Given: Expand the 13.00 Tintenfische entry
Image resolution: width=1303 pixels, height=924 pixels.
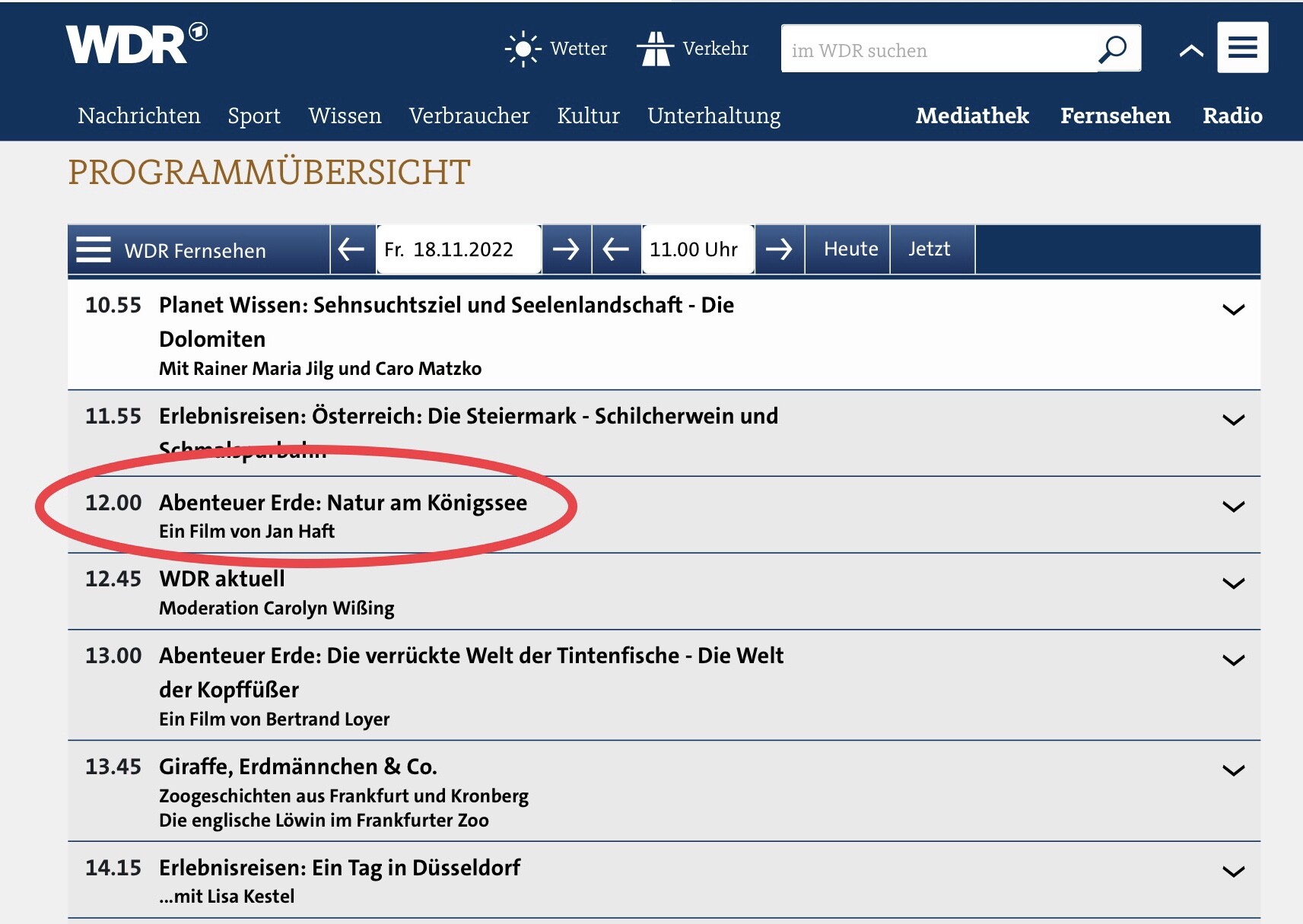Looking at the screenshot, I should (1233, 659).
